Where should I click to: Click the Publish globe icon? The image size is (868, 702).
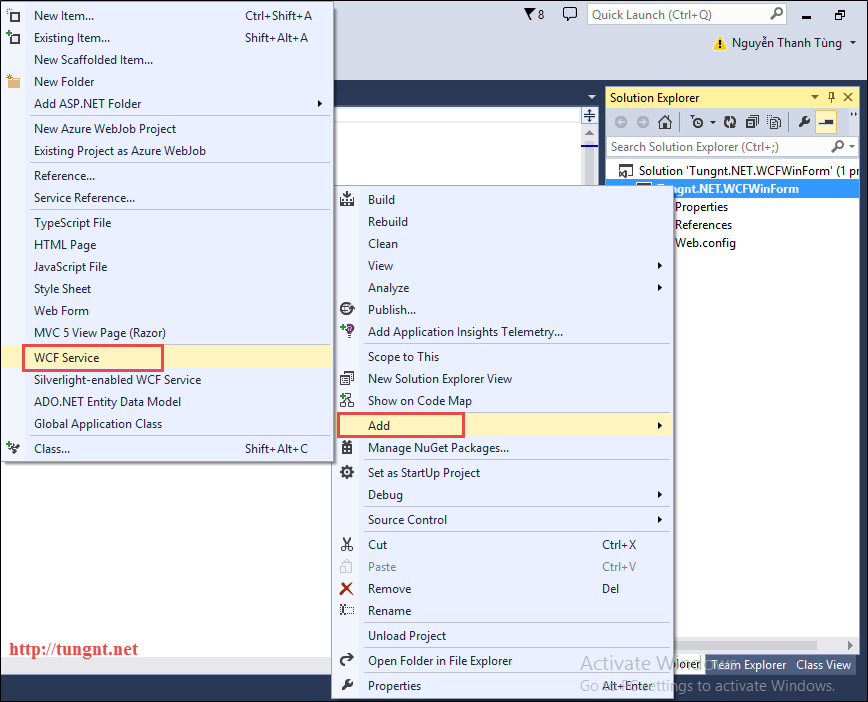click(347, 309)
